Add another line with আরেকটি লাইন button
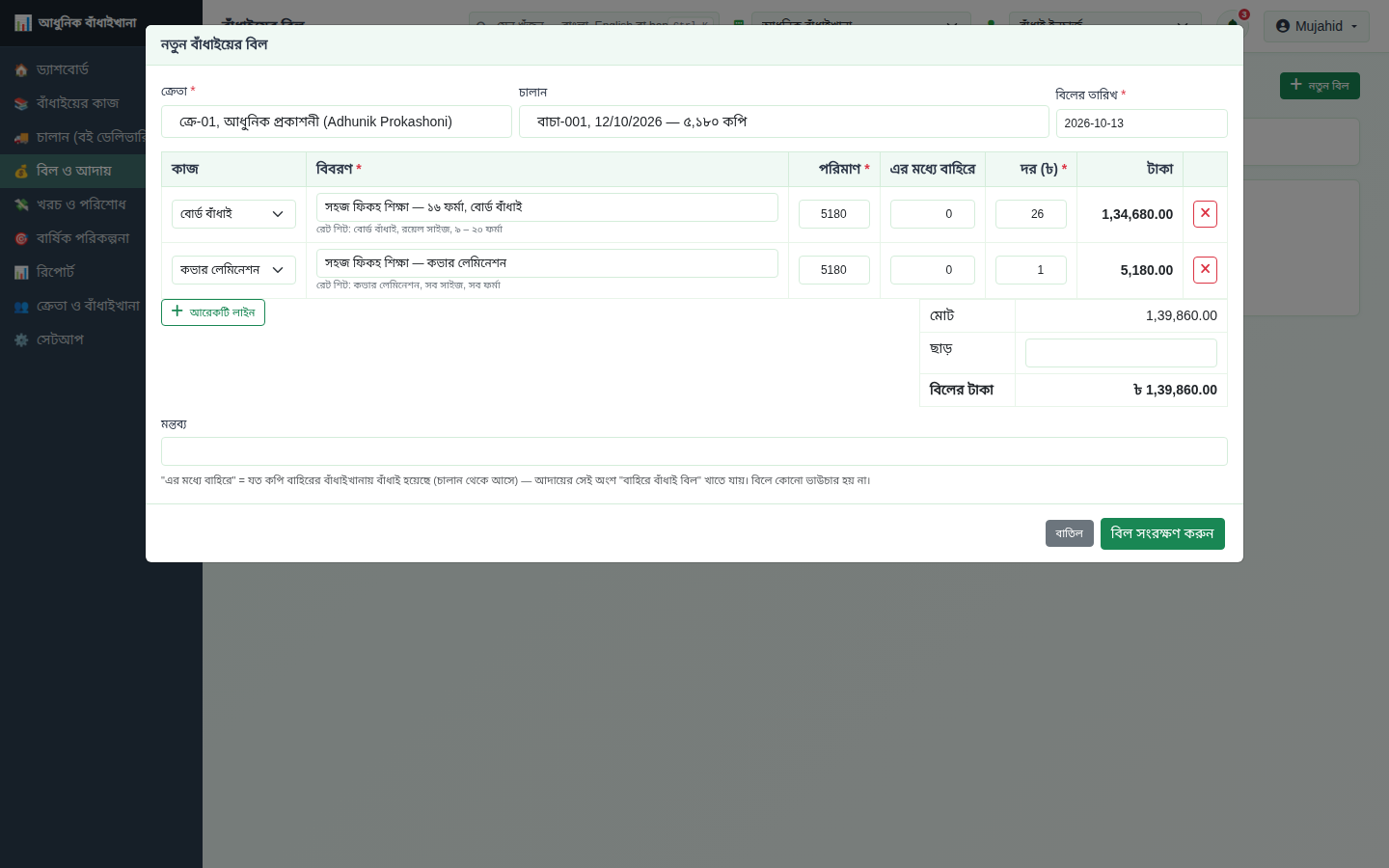 pos(213,312)
